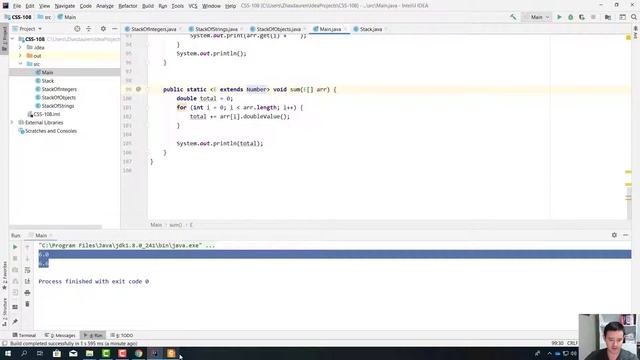
Task: Open the Run panel gear settings
Action: (614, 235)
